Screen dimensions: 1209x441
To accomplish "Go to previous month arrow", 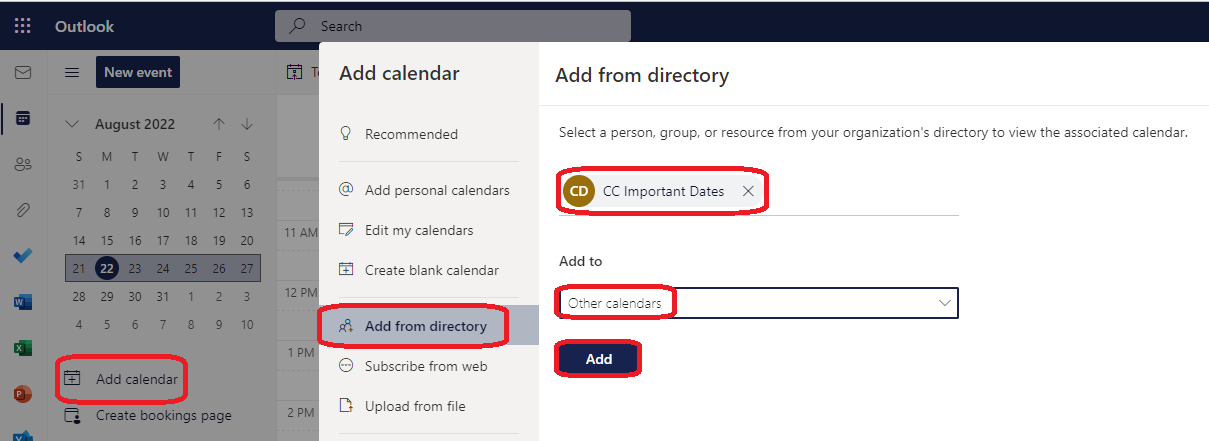I will click(x=219, y=124).
